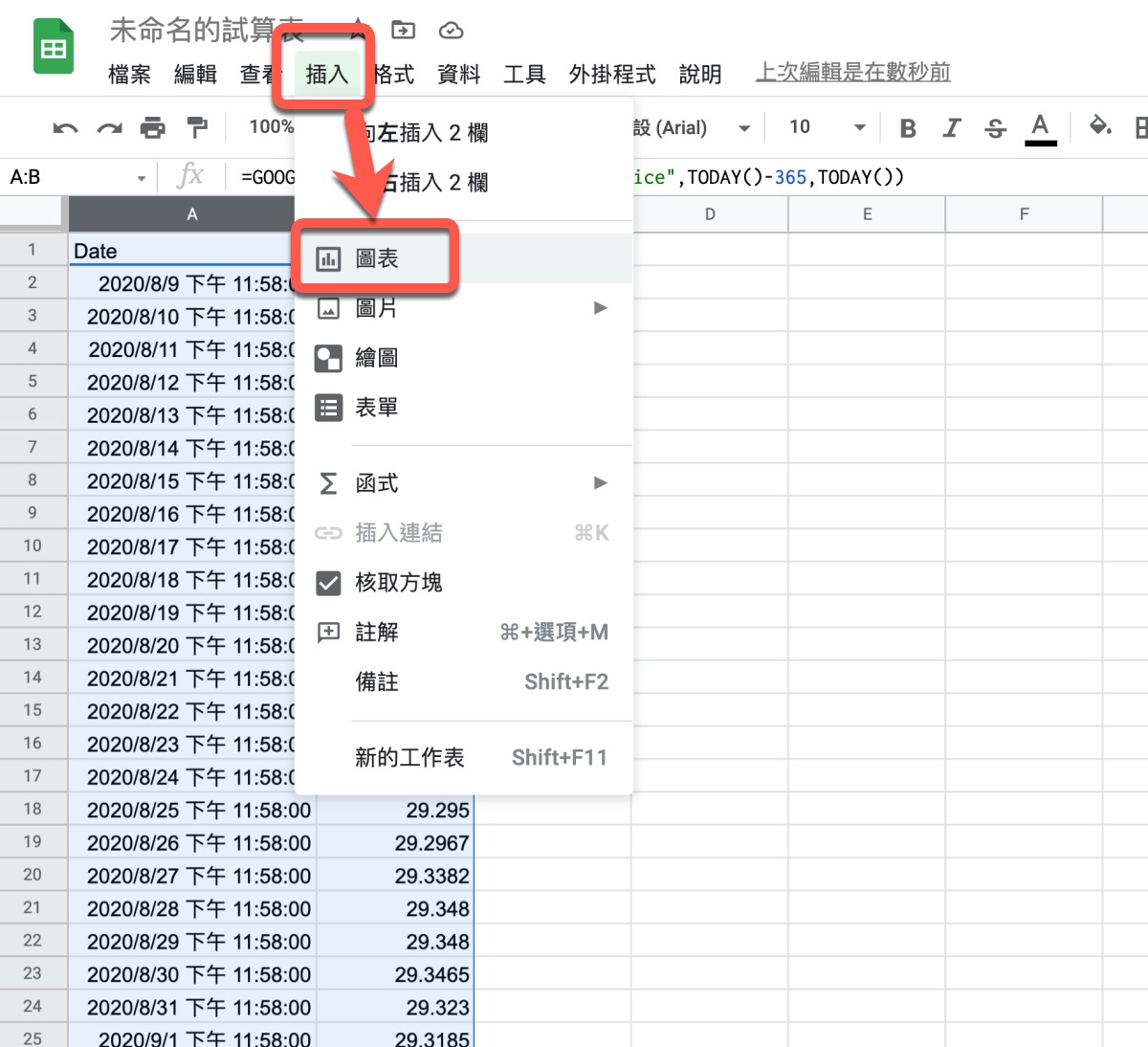Select column E header
This screenshot has height=1047, width=1148.
tap(867, 214)
